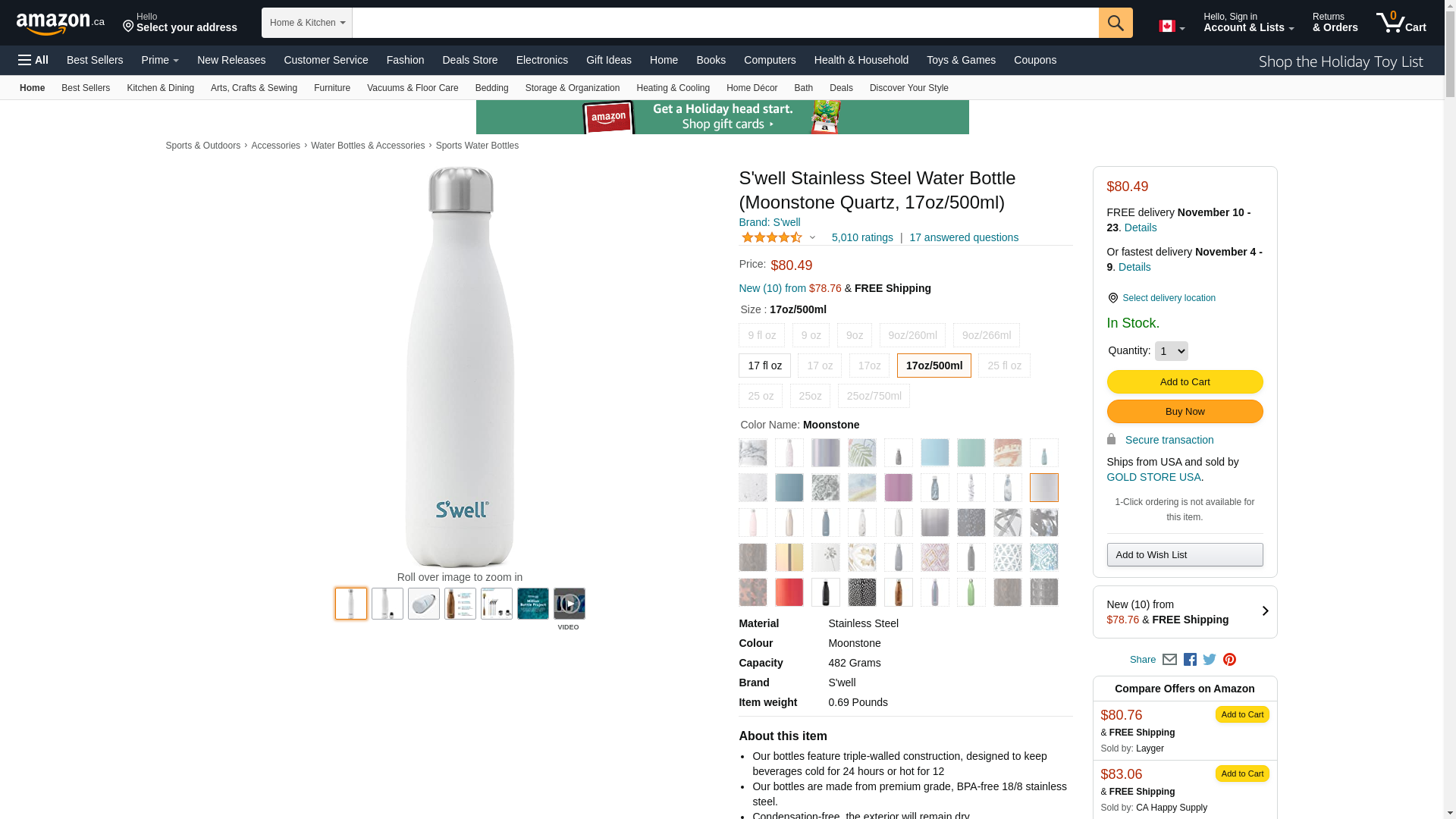
Task: Open the All hamburger menu
Action: click(33, 60)
